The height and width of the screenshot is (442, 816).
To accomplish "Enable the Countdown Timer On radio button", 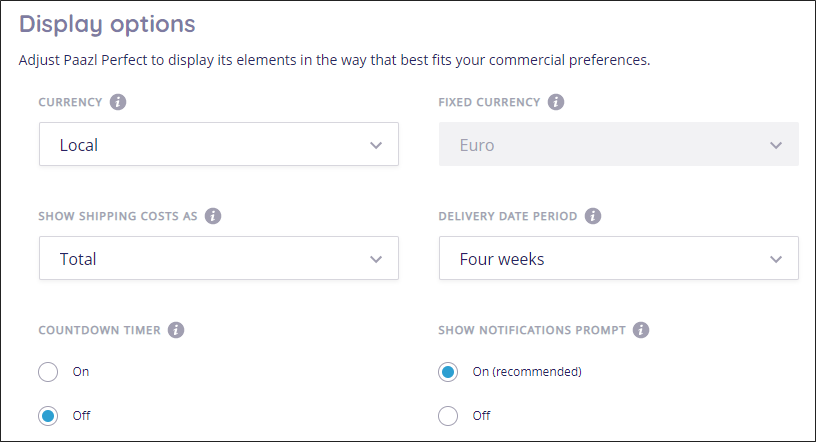I will [48, 372].
